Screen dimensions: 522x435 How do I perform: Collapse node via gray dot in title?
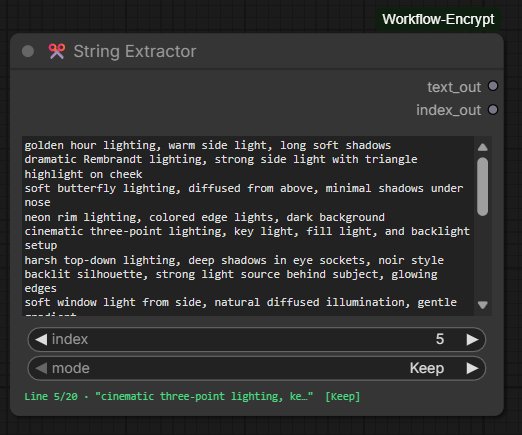point(28,51)
